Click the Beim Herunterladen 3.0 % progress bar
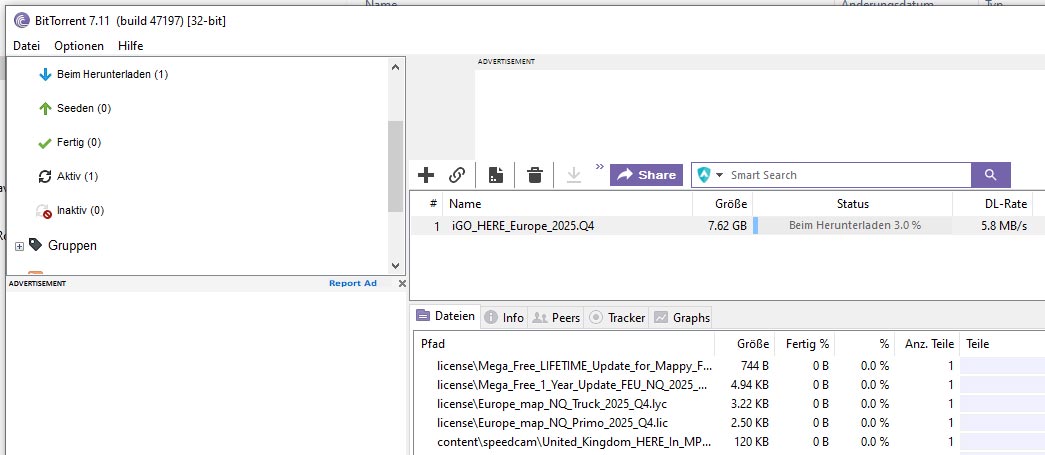This screenshot has height=455, width=1045. pos(853,226)
